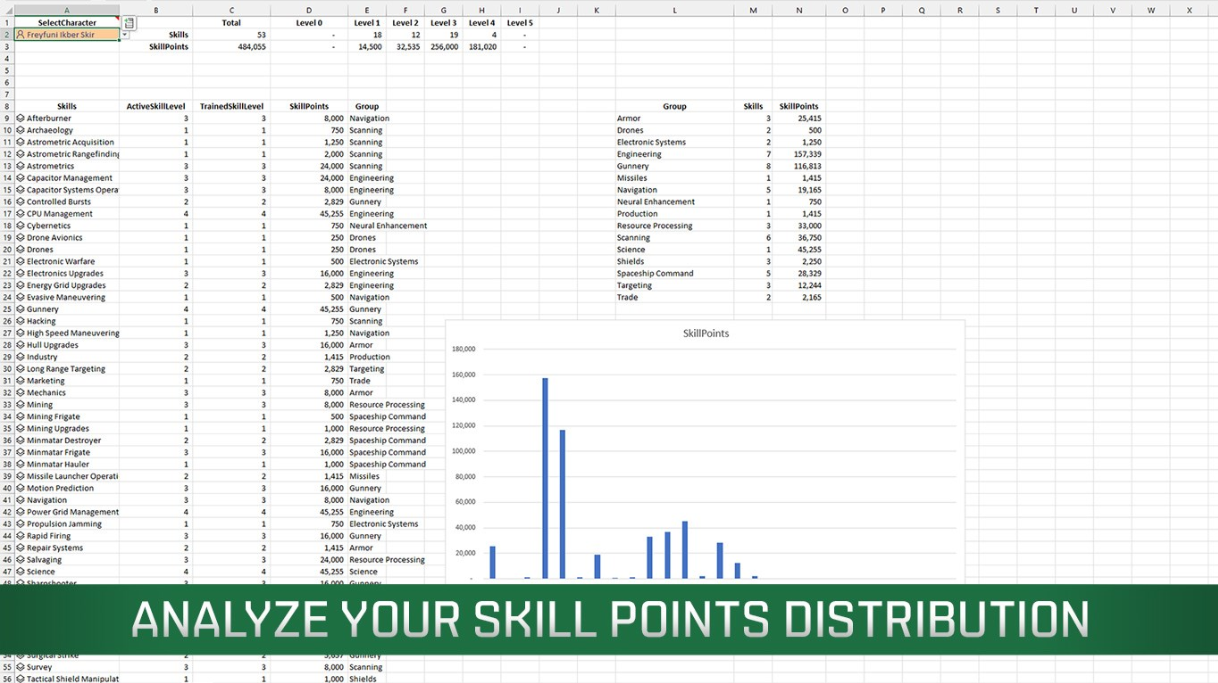Image resolution: width=1218 pixels, height=683 pixels.
Task: Click the icon beside Controlled Bursts
Action: point(21,202)
